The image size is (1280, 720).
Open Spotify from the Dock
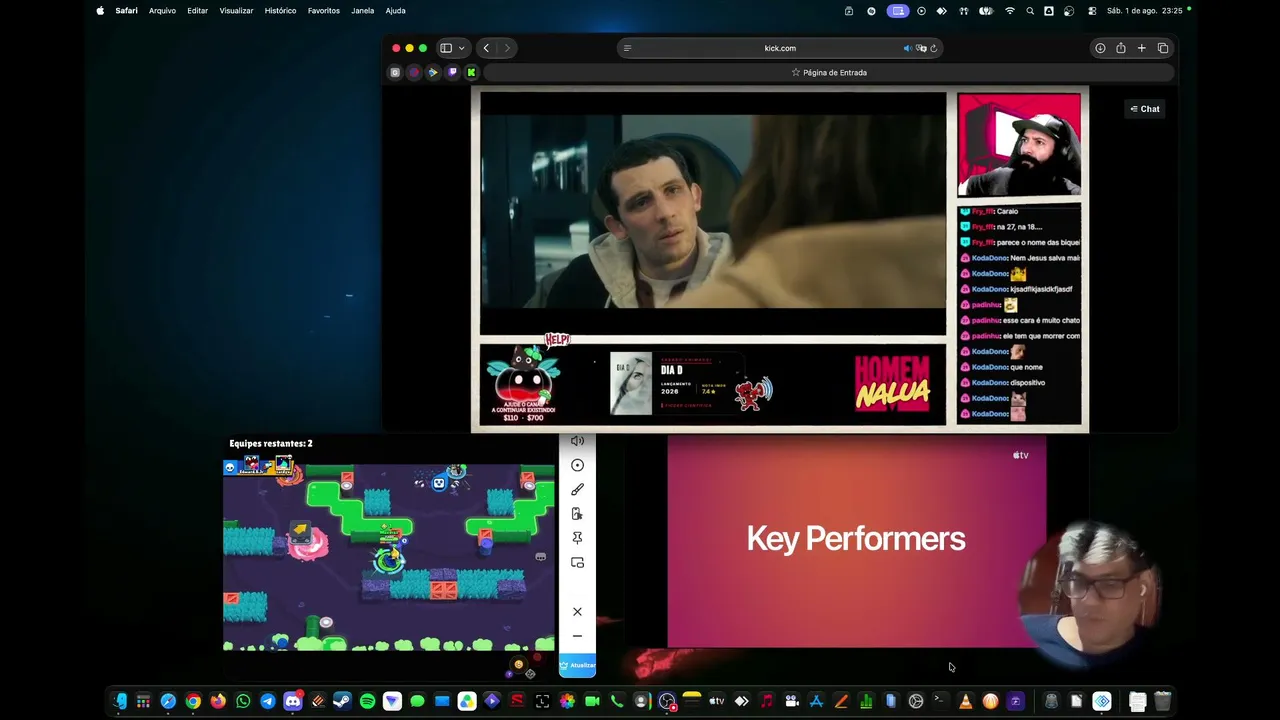367,701
